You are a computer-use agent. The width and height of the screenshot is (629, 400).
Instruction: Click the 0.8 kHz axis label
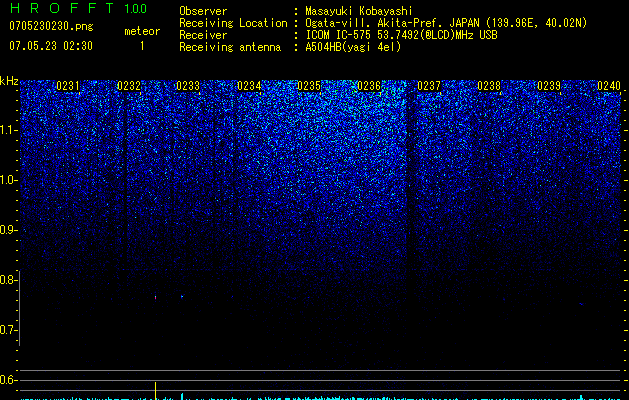8,280
